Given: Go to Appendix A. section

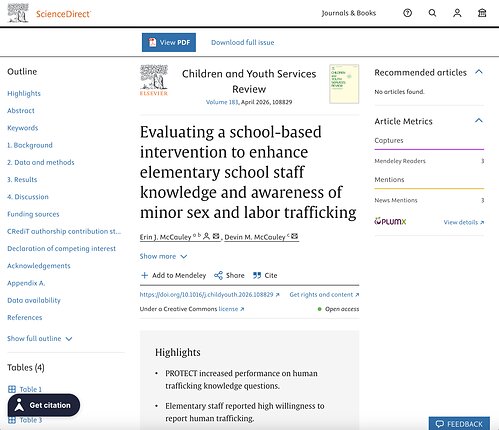Looking at the screenshot, I should (26, 283).
